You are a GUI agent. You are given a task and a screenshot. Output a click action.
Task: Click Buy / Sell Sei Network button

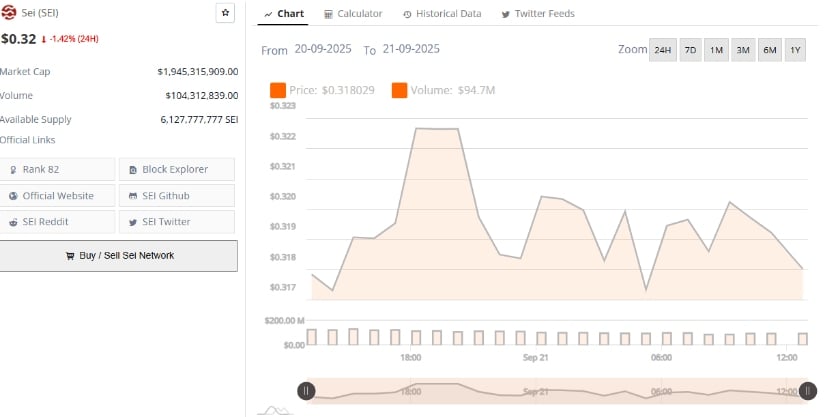pyautogui.click(x=118, y=256)
